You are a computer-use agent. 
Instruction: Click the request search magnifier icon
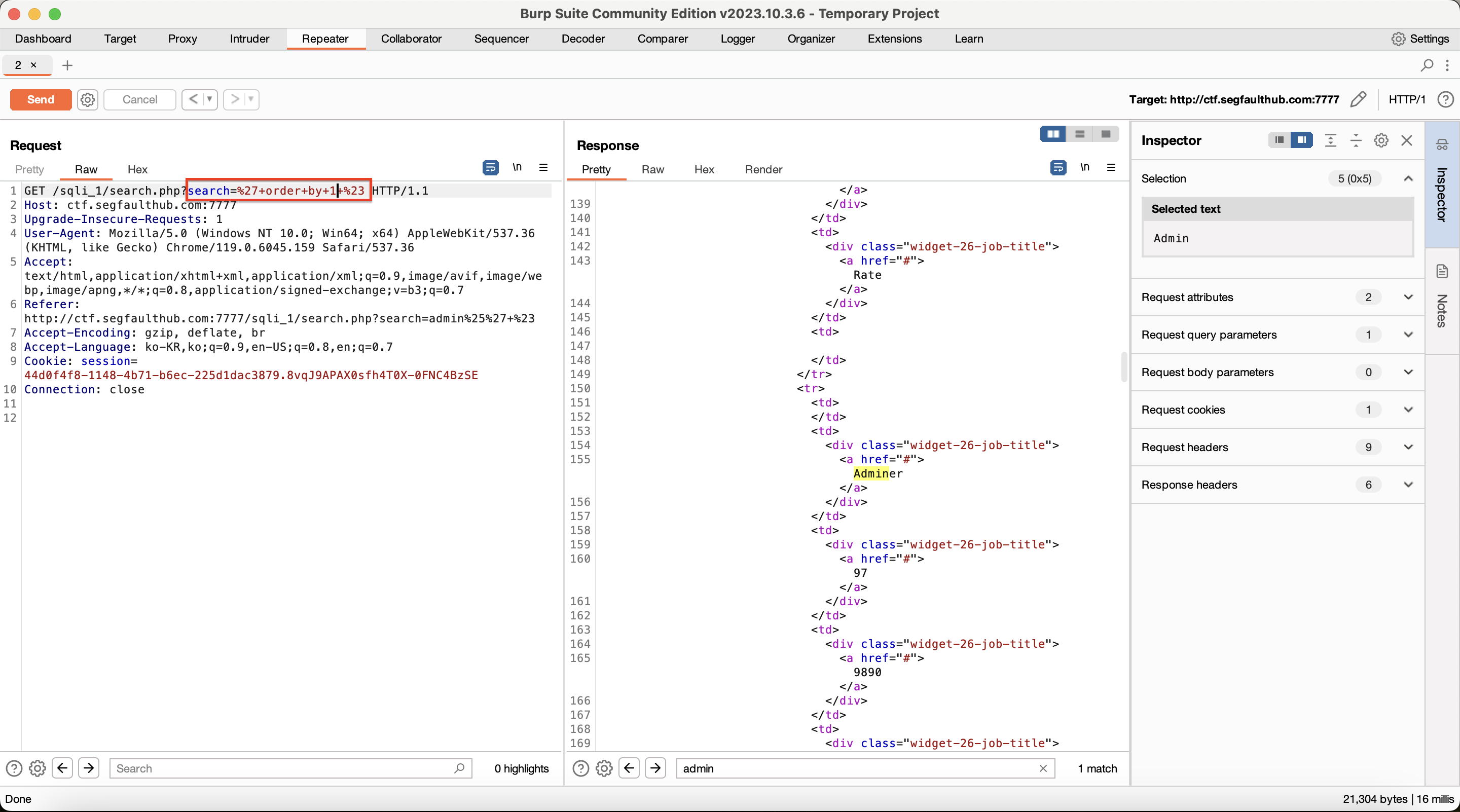coord(459,768)
